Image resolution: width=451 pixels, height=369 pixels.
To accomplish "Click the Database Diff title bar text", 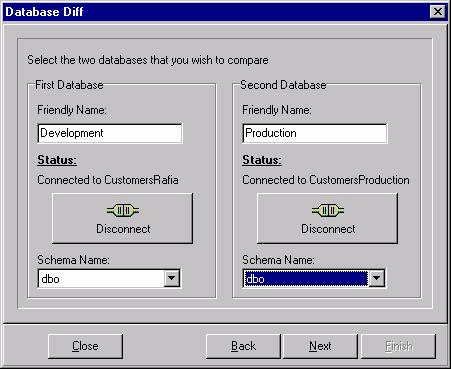I will coord(44,12).
